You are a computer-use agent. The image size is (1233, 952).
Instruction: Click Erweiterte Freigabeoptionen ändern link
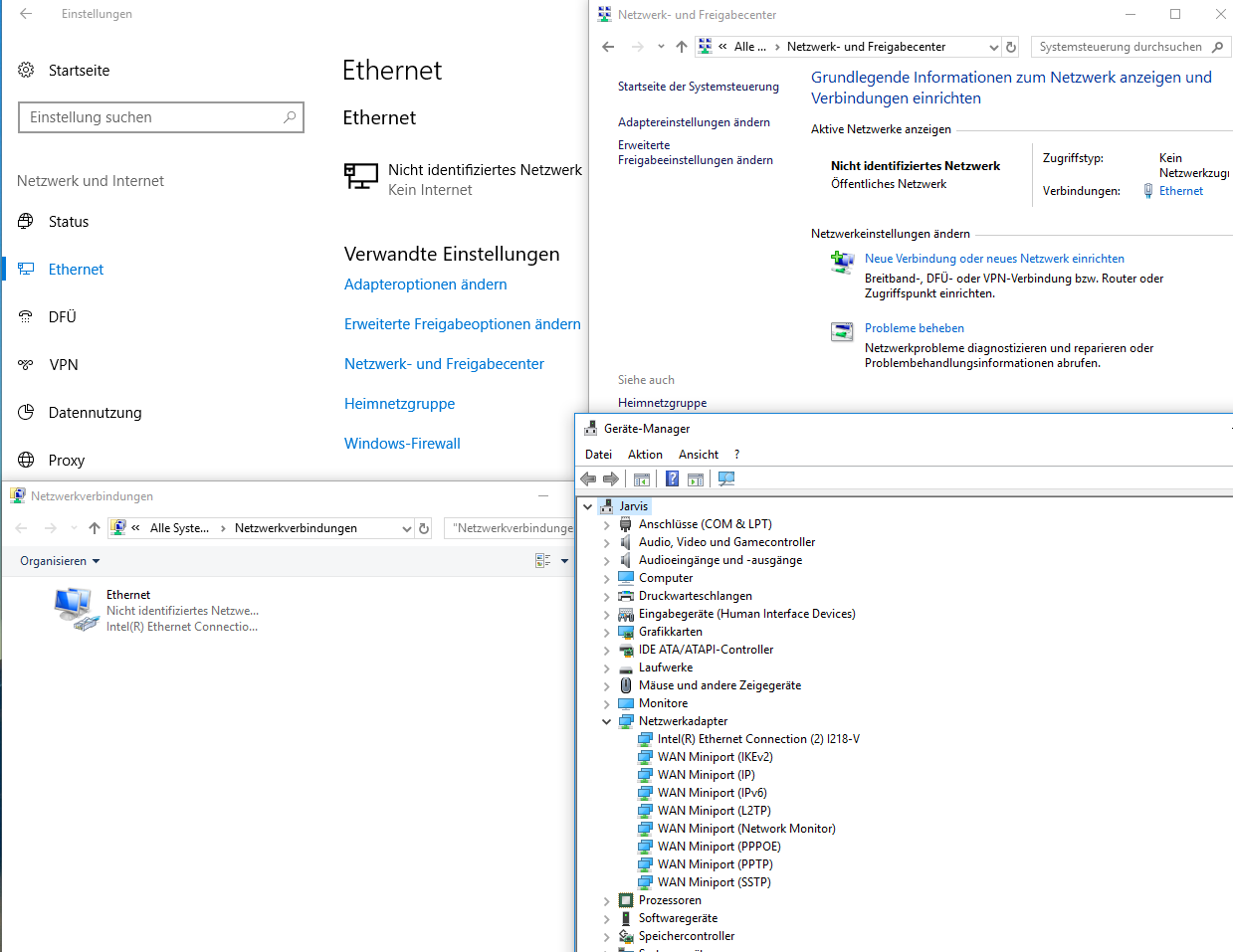click(463, 324)
